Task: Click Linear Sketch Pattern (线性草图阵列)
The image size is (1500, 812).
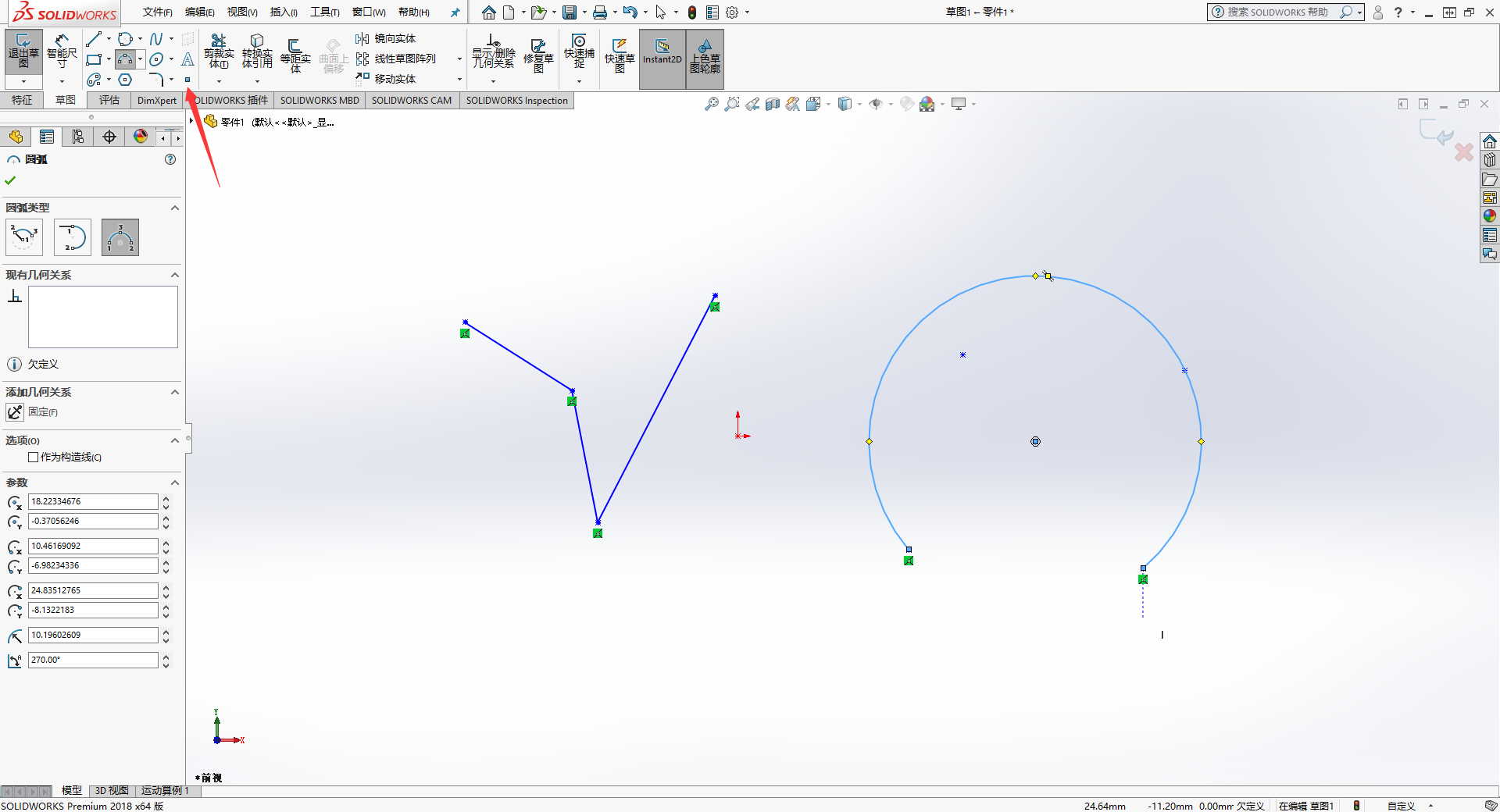Action: pyautogui.click(x=395, y=59)
